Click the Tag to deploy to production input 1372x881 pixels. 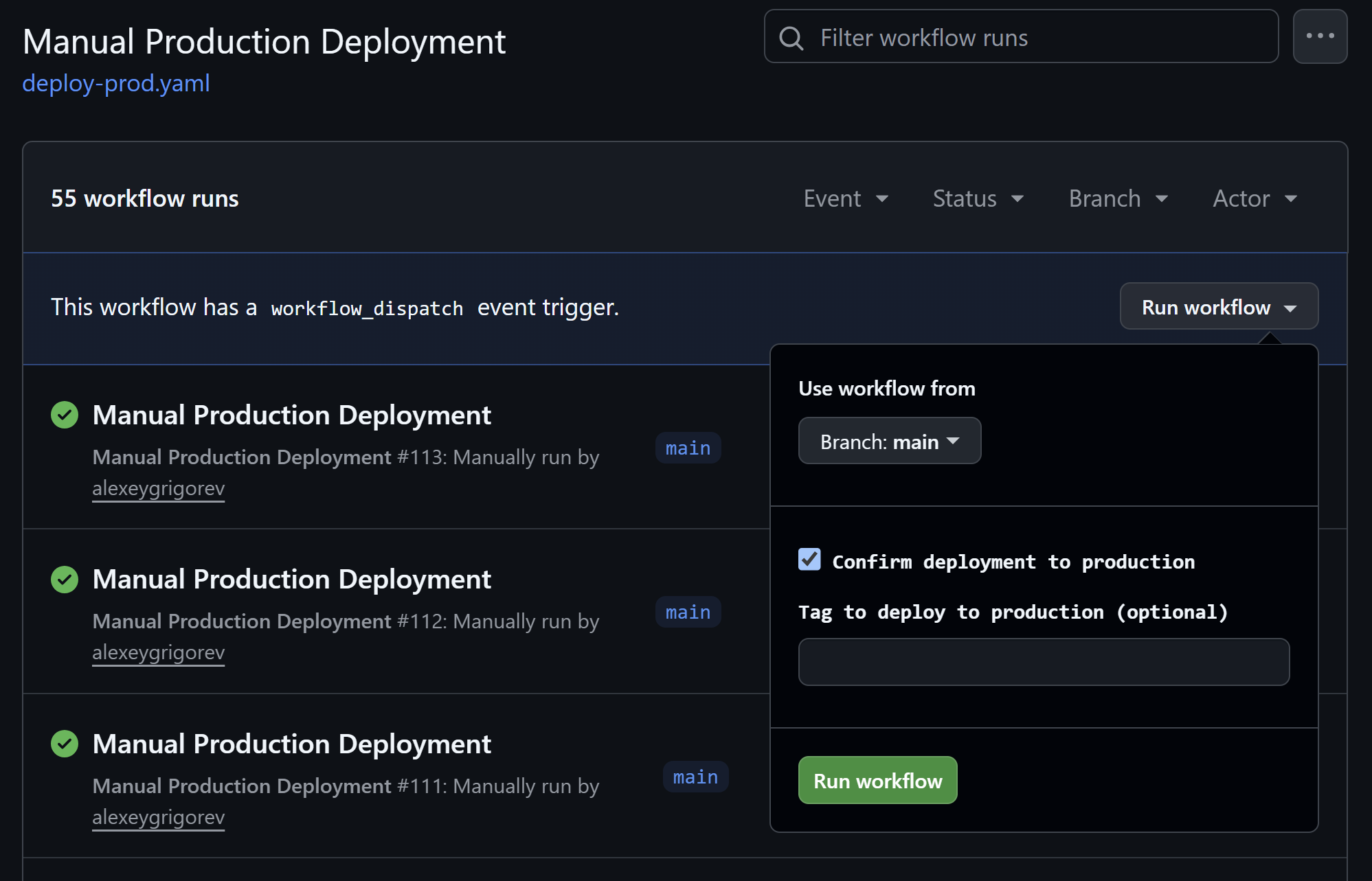click(x=1044, y=662)
